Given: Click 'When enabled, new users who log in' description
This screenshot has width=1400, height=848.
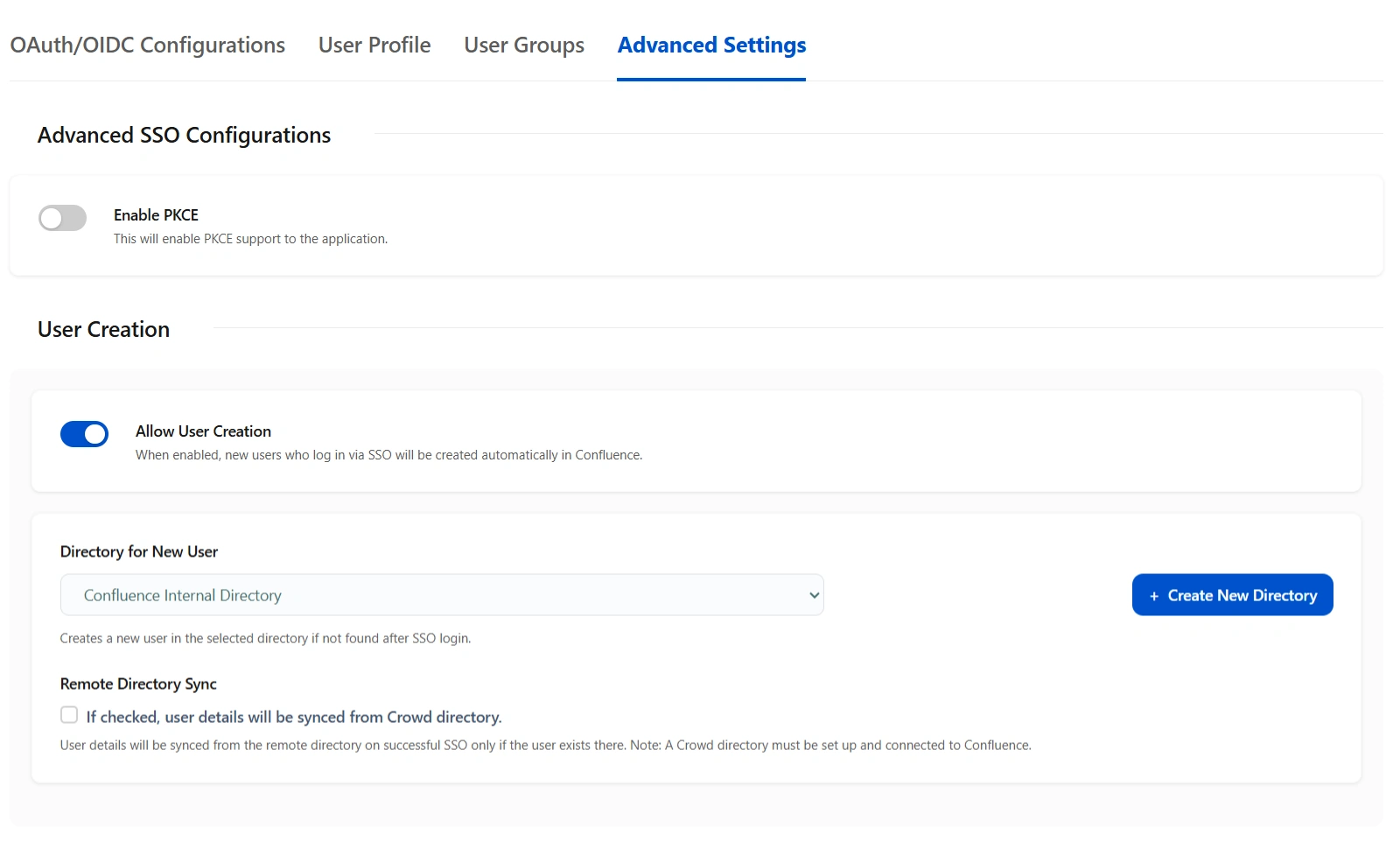Looking at the screenshot, I should click(x=388, y=455).
